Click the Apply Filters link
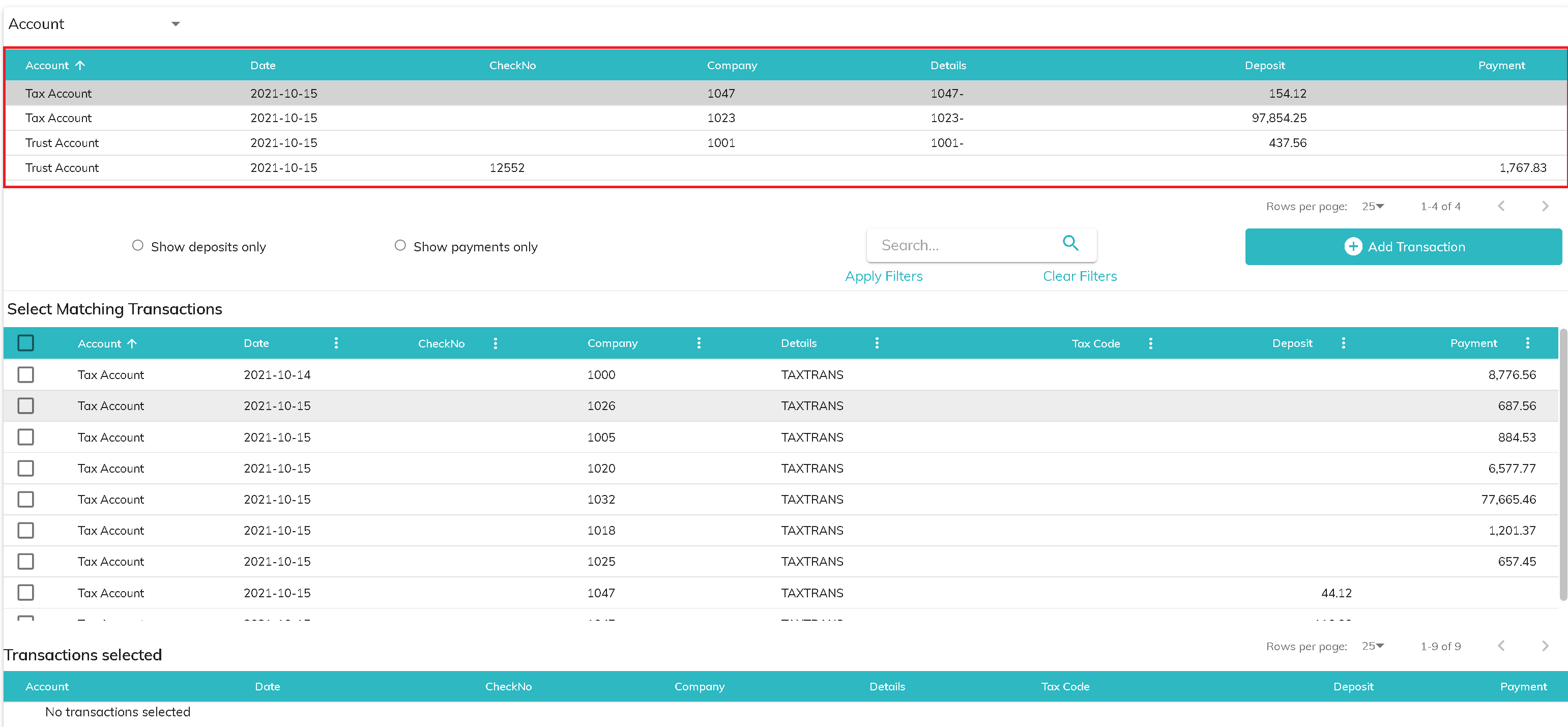This screenshot has height=727, width=1568. [x=883, y=276]
